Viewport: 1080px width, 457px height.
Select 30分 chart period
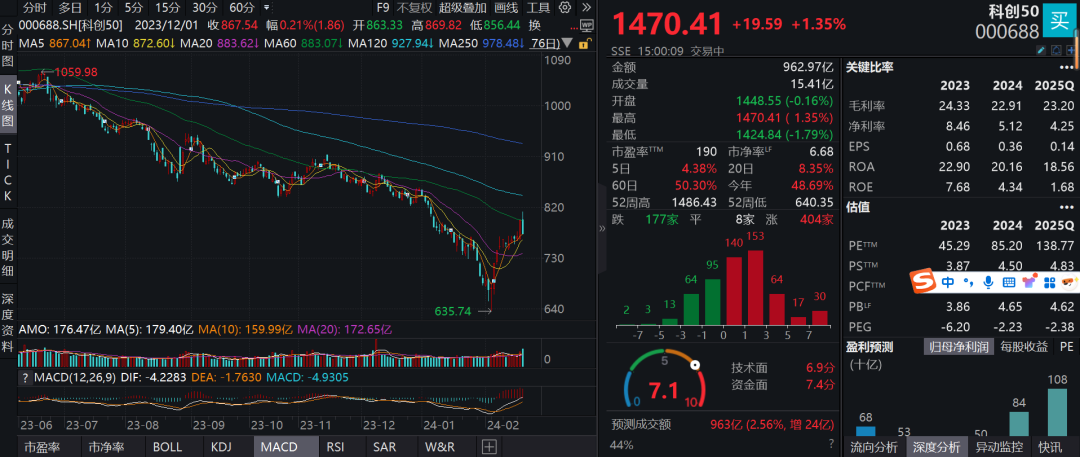coord(205,8)
